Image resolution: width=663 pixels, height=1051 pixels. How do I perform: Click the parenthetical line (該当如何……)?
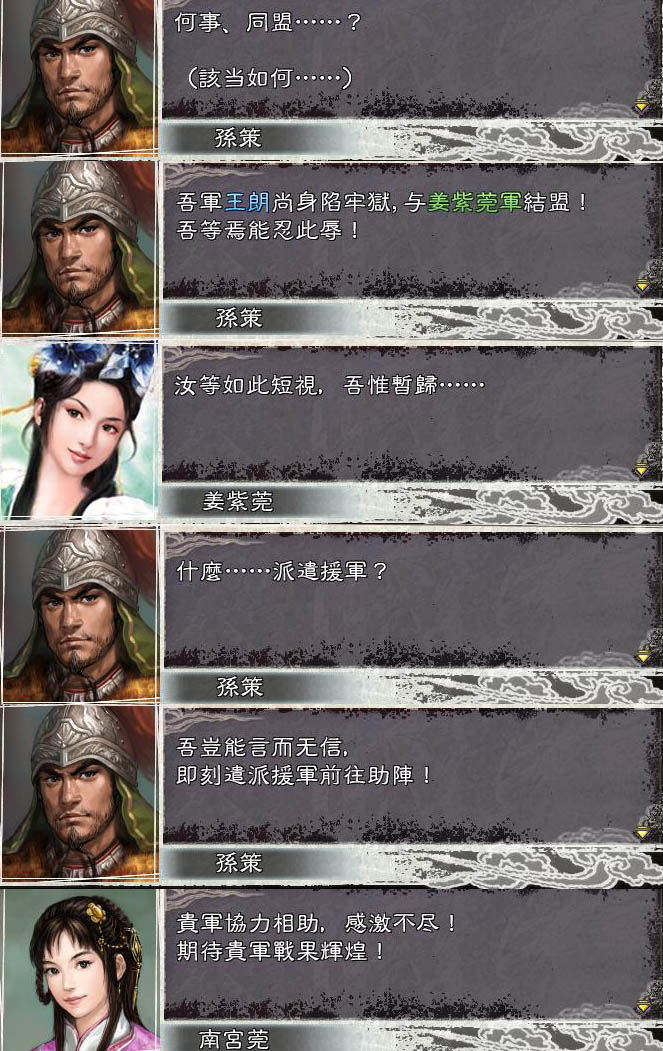pyautogui.click(x=268, y=78)
